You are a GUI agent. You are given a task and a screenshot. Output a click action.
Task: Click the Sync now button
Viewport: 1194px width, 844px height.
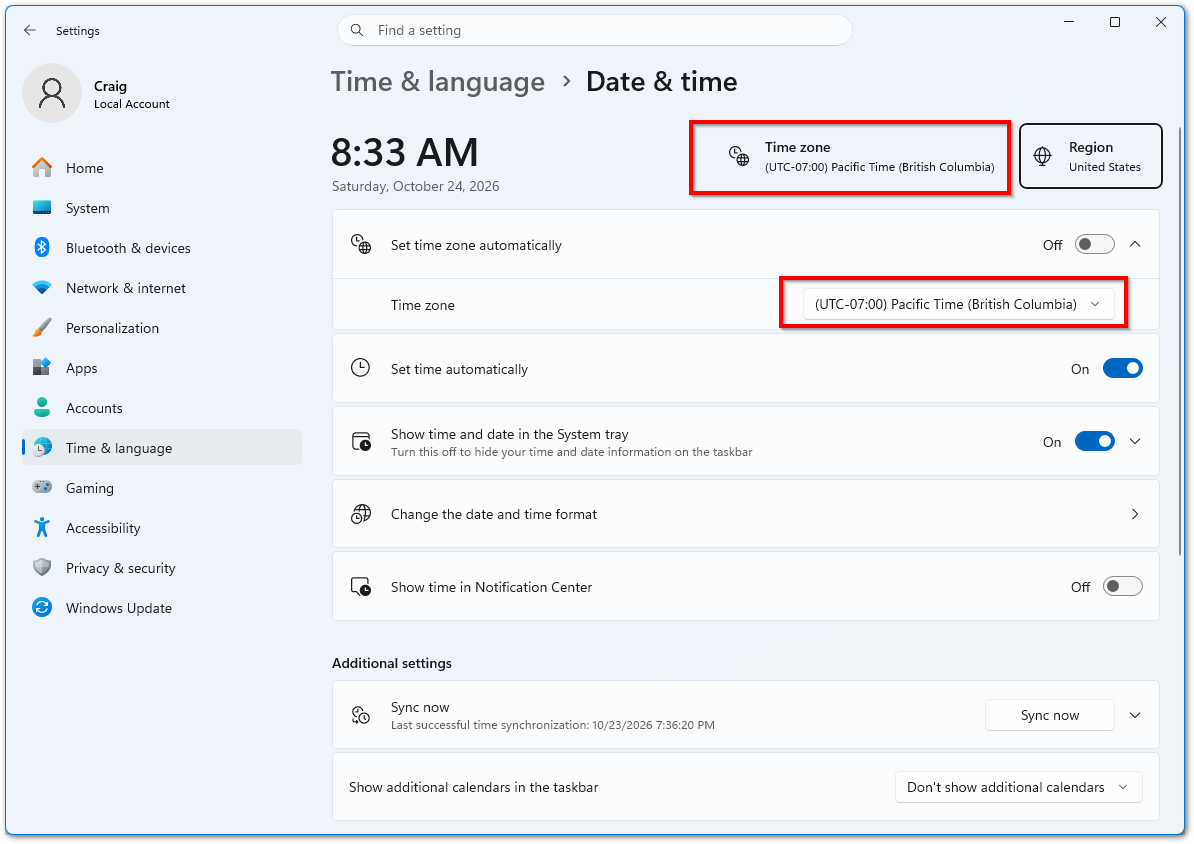[x=1049, y=715]
